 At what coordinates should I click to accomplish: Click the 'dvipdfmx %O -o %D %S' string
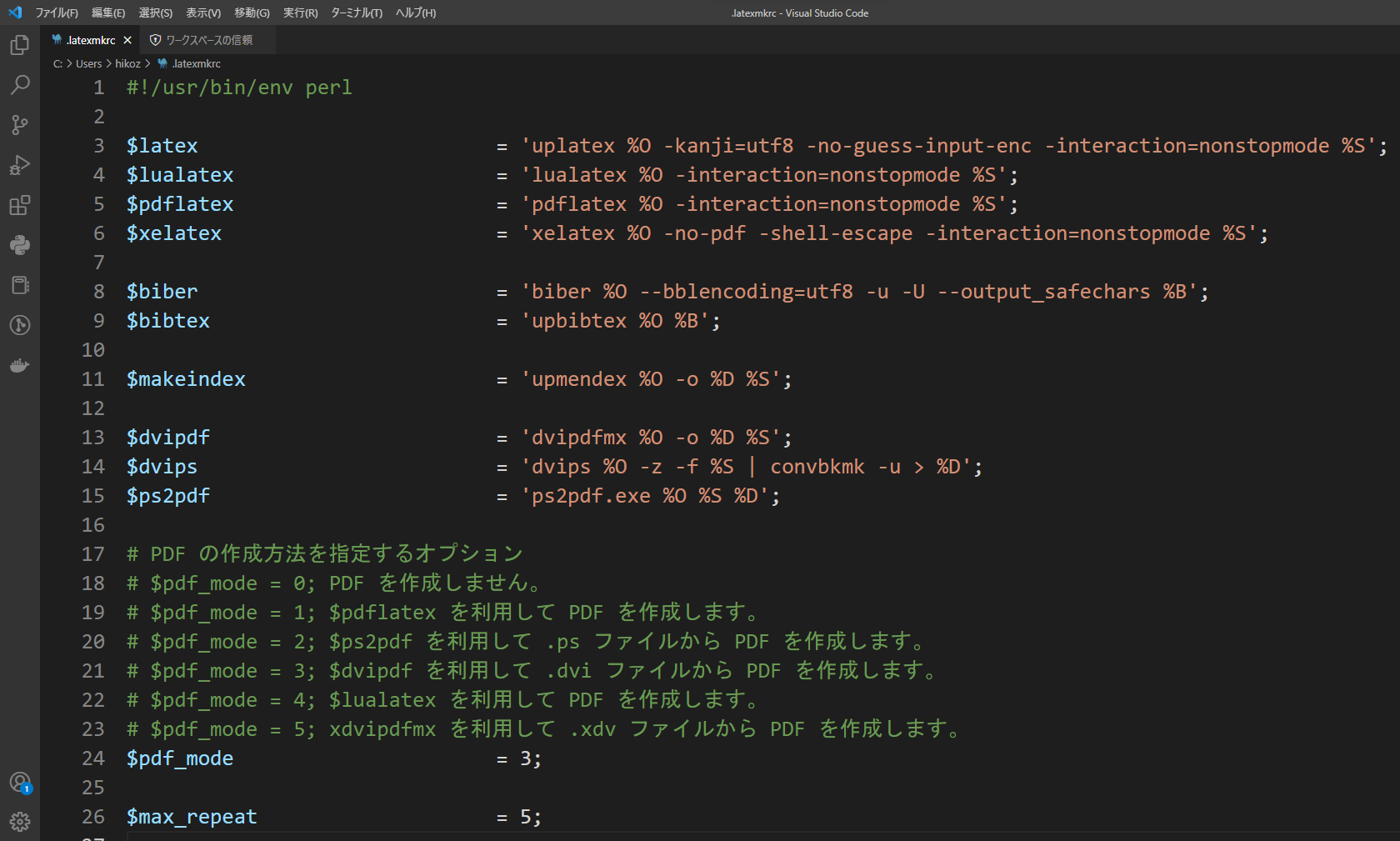coord(650,438)
